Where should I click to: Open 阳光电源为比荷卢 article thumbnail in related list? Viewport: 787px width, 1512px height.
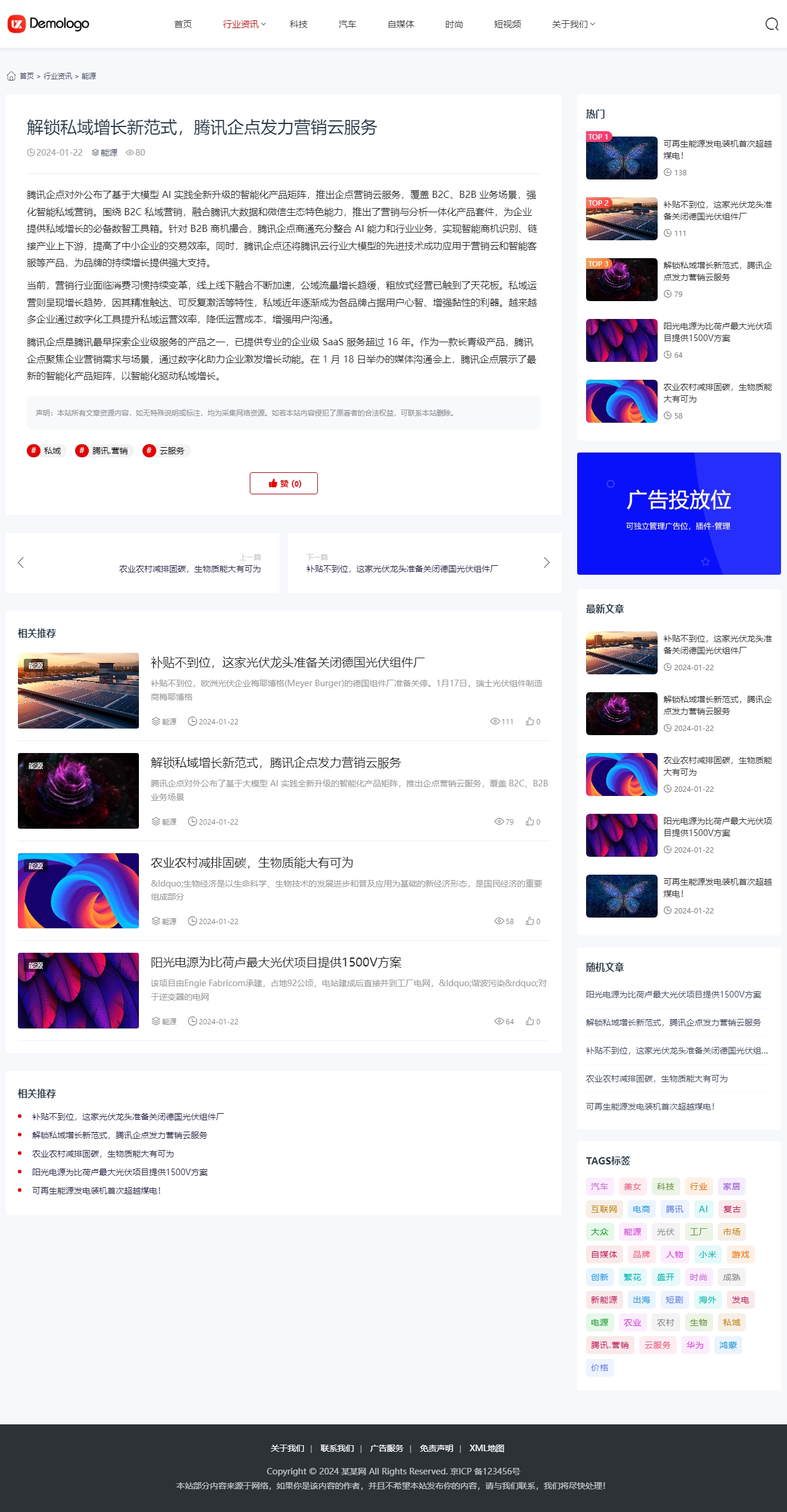click(78, 990)
